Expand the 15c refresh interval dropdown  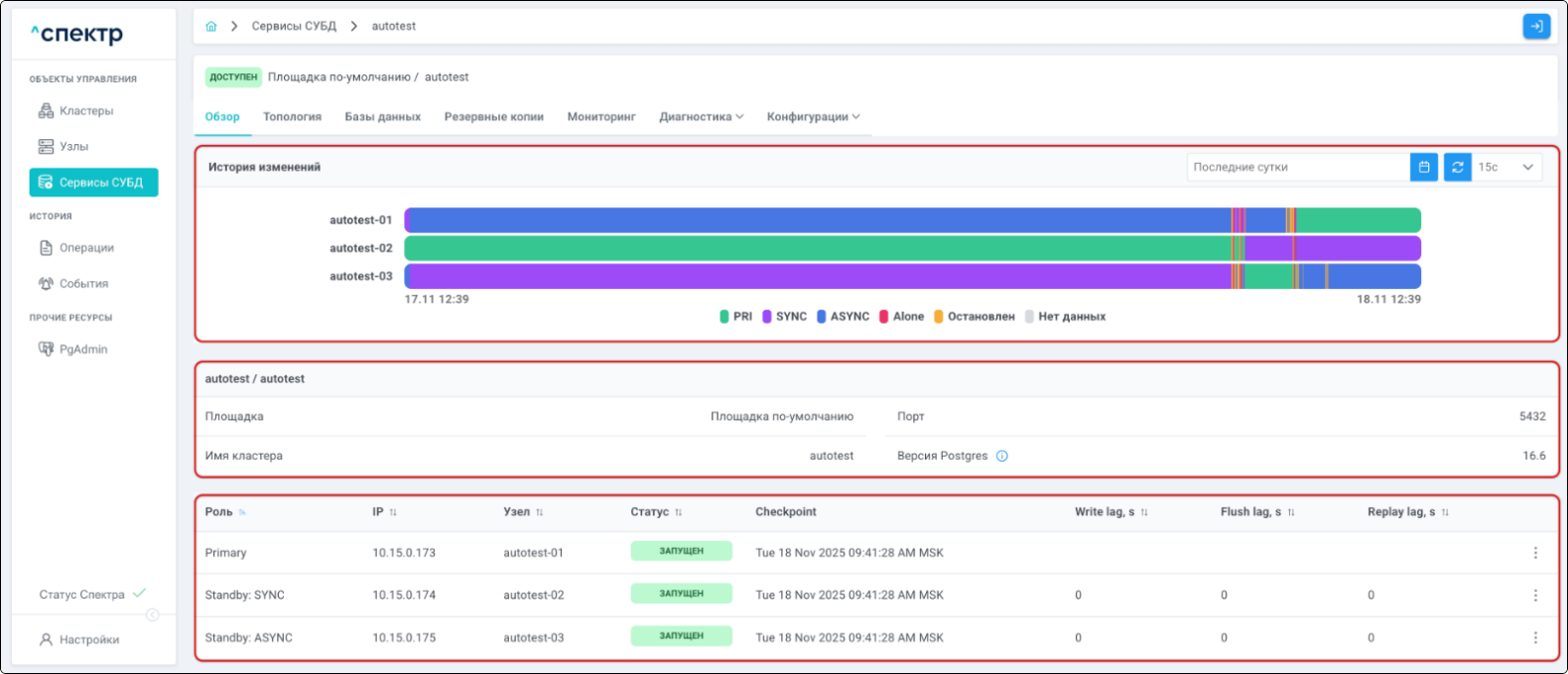(1506, 168)
